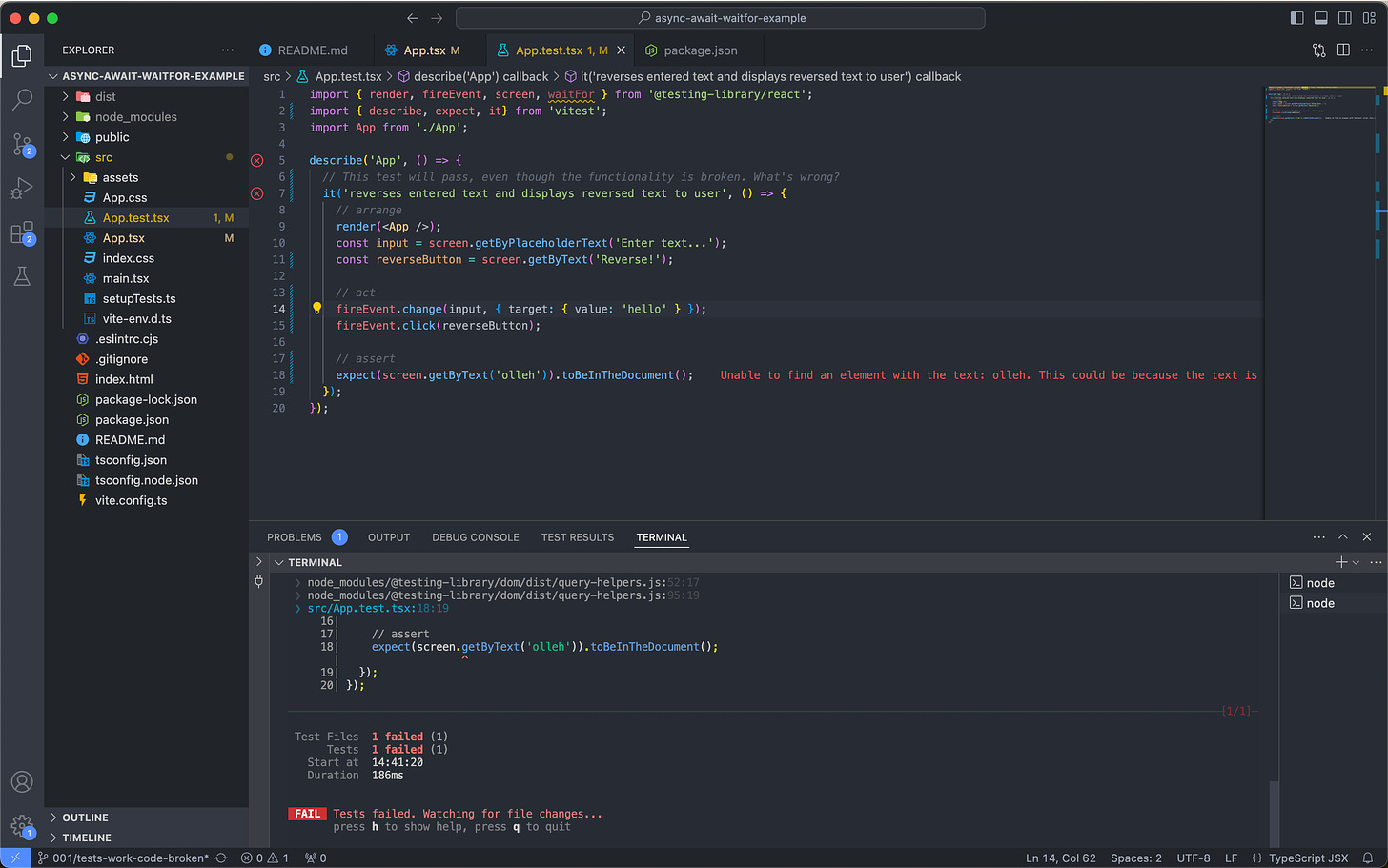Open the Search view in activity bar

pos(22,99)
